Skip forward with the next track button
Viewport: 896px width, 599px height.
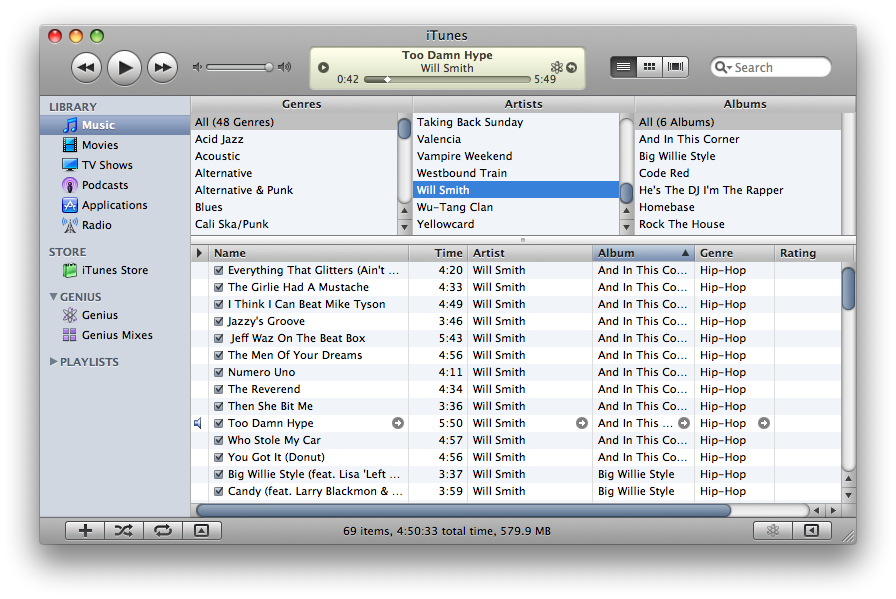tap(163, 67)
